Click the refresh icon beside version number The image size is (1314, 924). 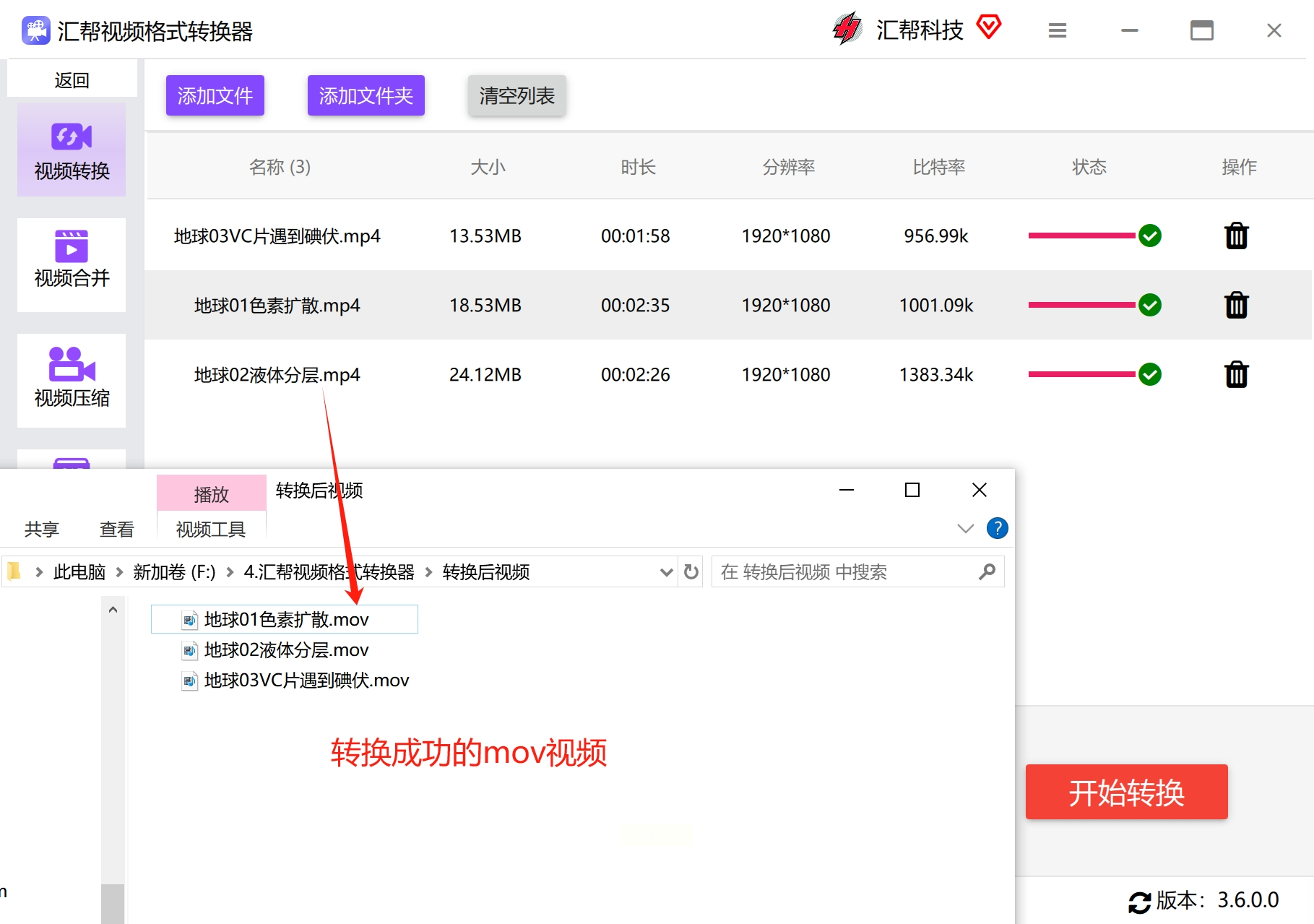[x=1139, y=902]
